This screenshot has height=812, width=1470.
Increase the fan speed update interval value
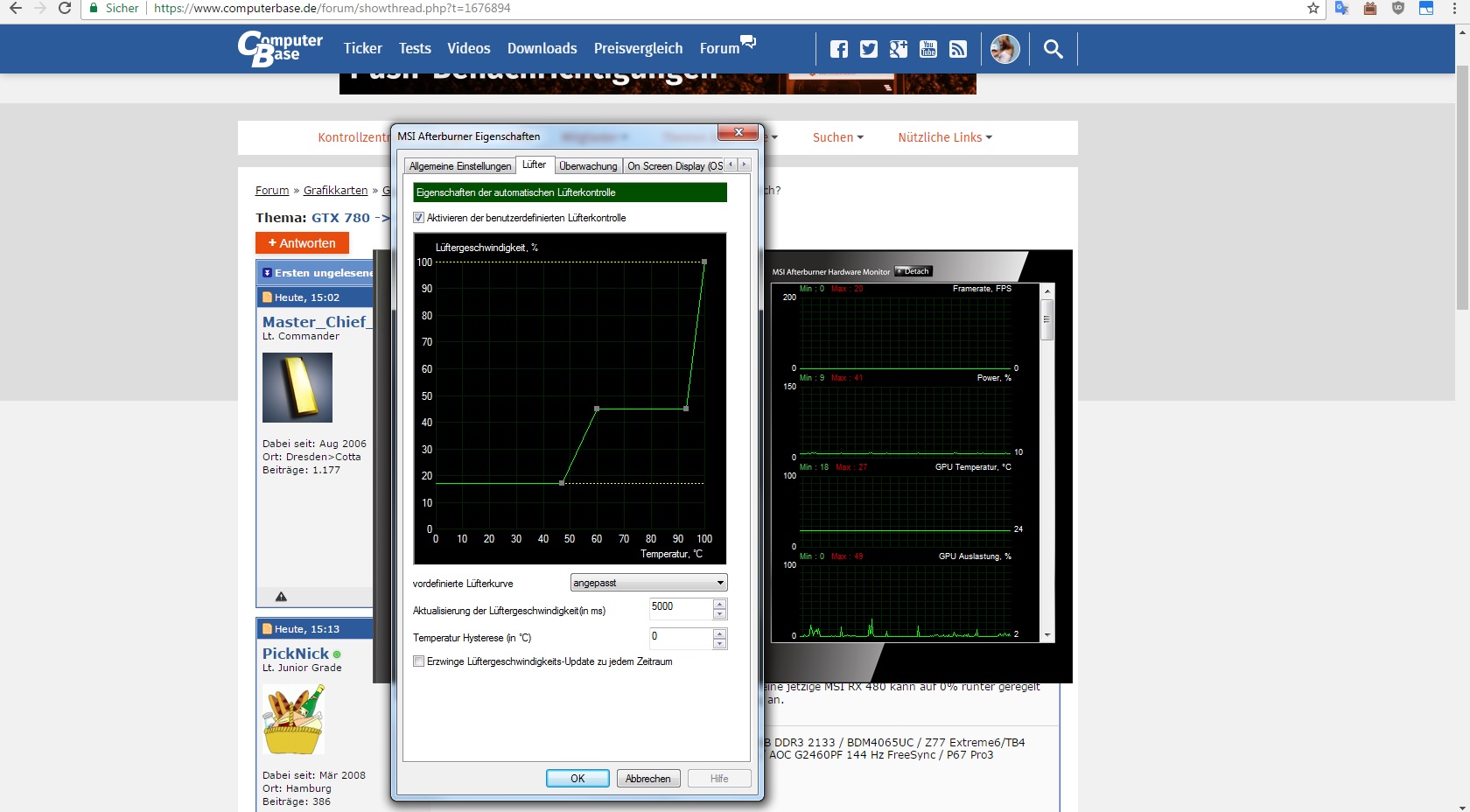(719, 604)
